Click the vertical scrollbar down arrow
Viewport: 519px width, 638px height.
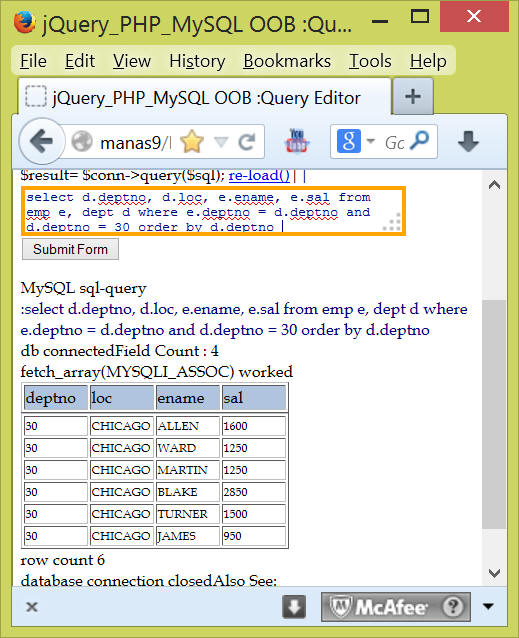pos(494,573)
